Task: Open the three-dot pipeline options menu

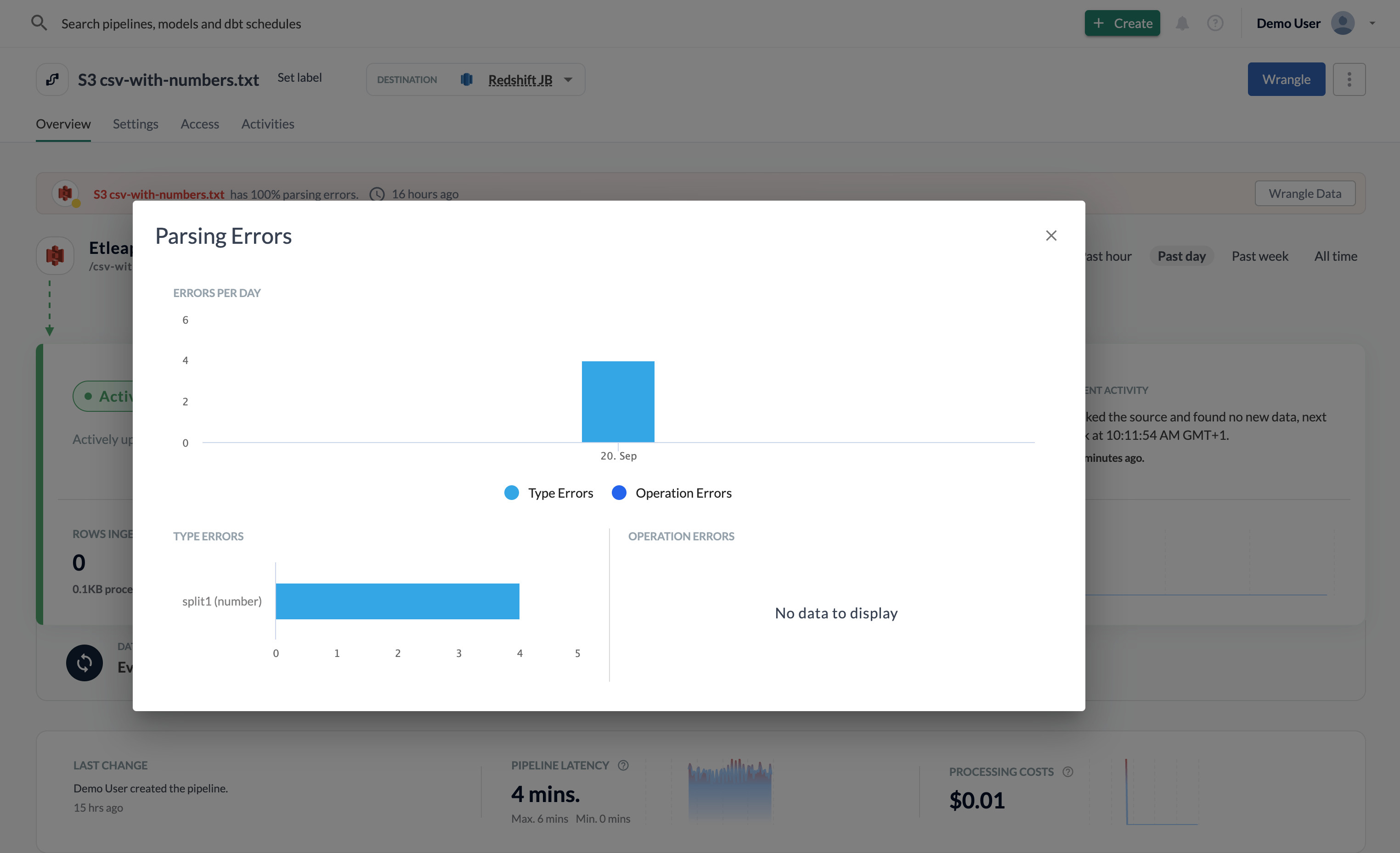Action: tap(1349, 79)
